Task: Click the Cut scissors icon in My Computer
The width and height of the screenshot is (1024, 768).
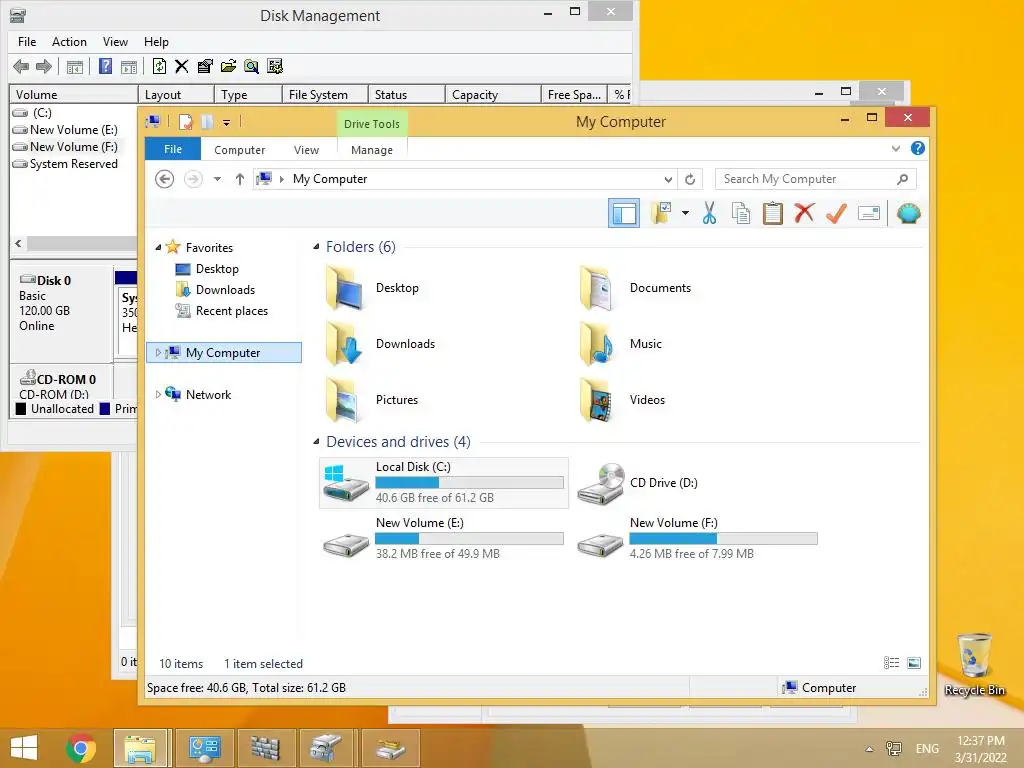Action: point(709,214)
